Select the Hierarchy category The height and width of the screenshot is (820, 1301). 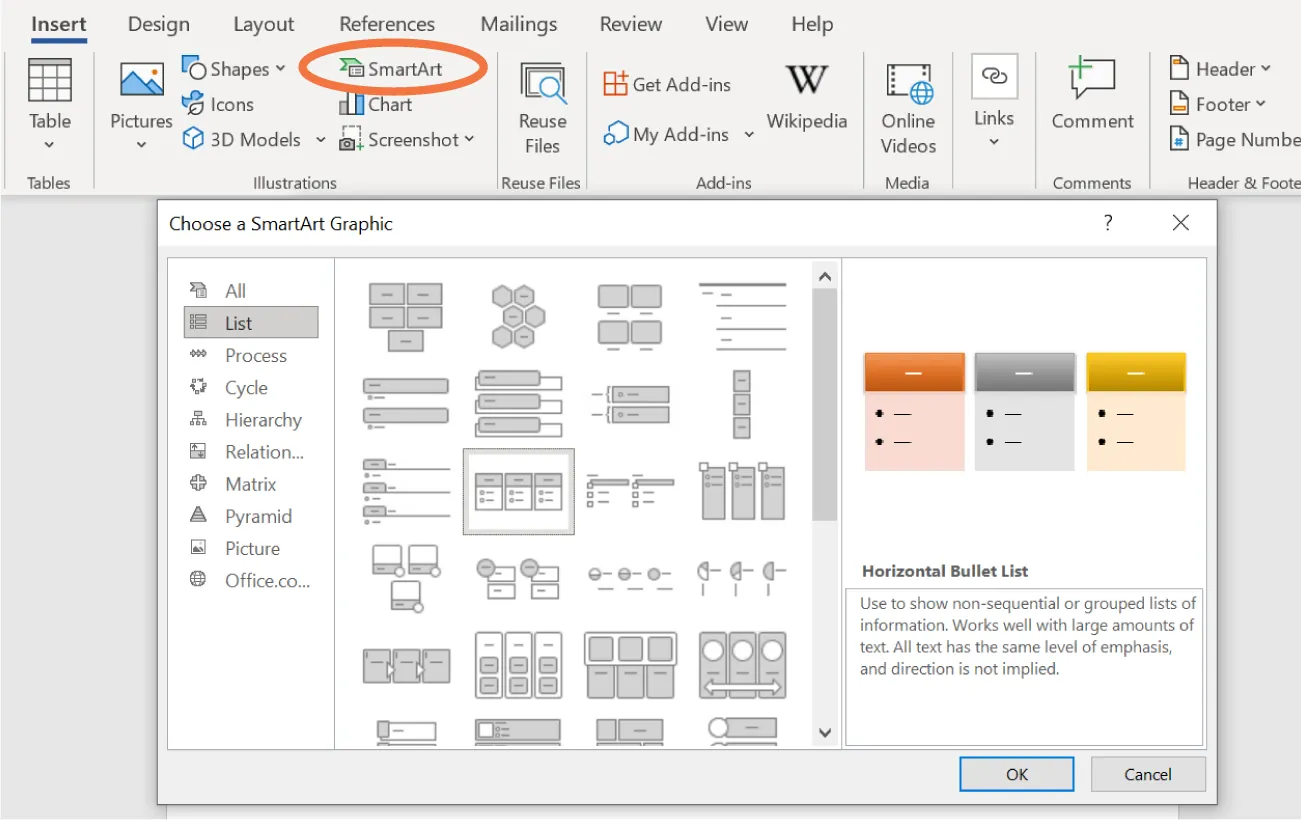264,419
